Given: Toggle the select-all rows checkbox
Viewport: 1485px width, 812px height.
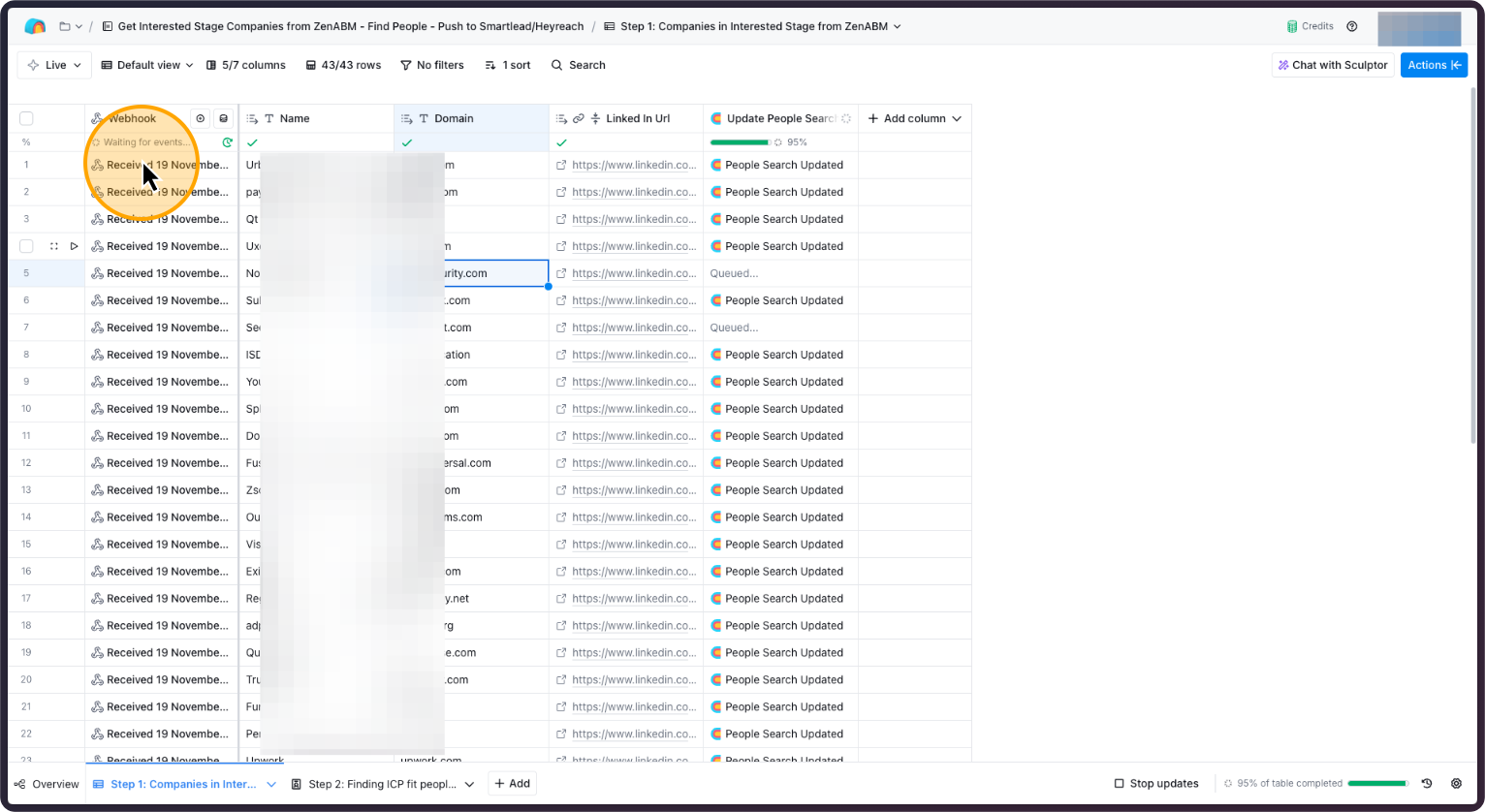Looking at the screenshot, I should (x=26, y=118).
